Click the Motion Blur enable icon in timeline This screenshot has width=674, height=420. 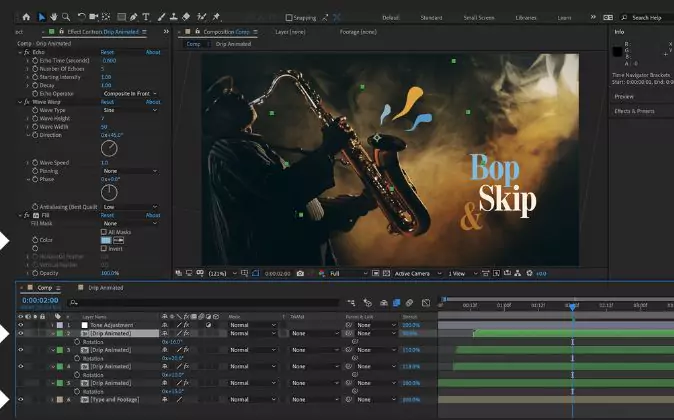point(409,303)
